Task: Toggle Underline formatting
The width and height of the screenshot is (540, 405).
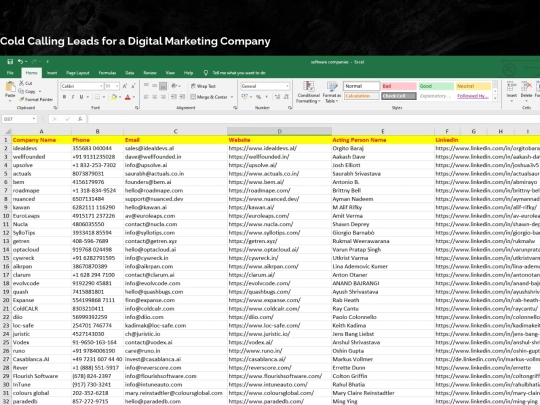Action: click(x=81, y=97)
